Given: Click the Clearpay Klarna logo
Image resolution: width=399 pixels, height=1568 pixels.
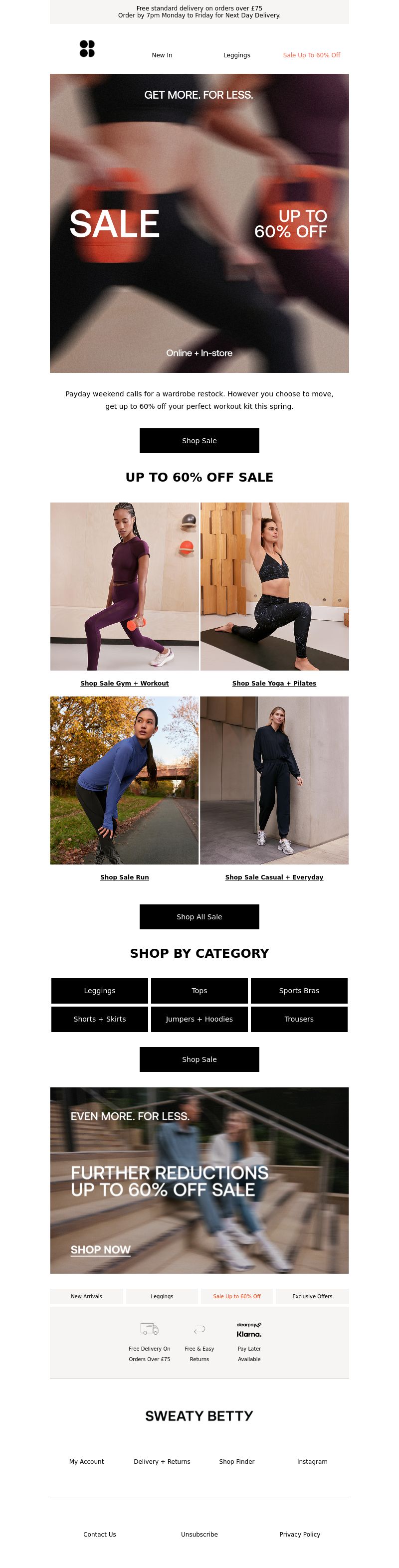Looking at the screenshot, I should tap(249, 1329).
